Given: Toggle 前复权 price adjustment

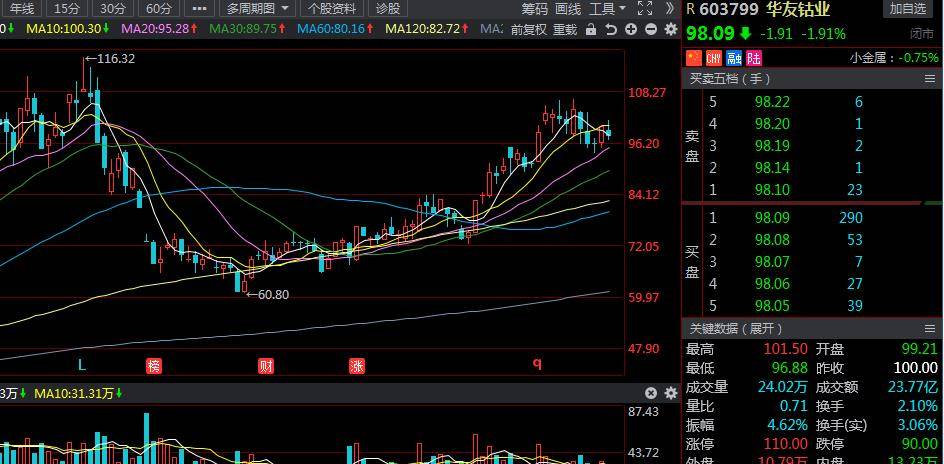Looking at the screenshot, I should click(x=529, y=29).
